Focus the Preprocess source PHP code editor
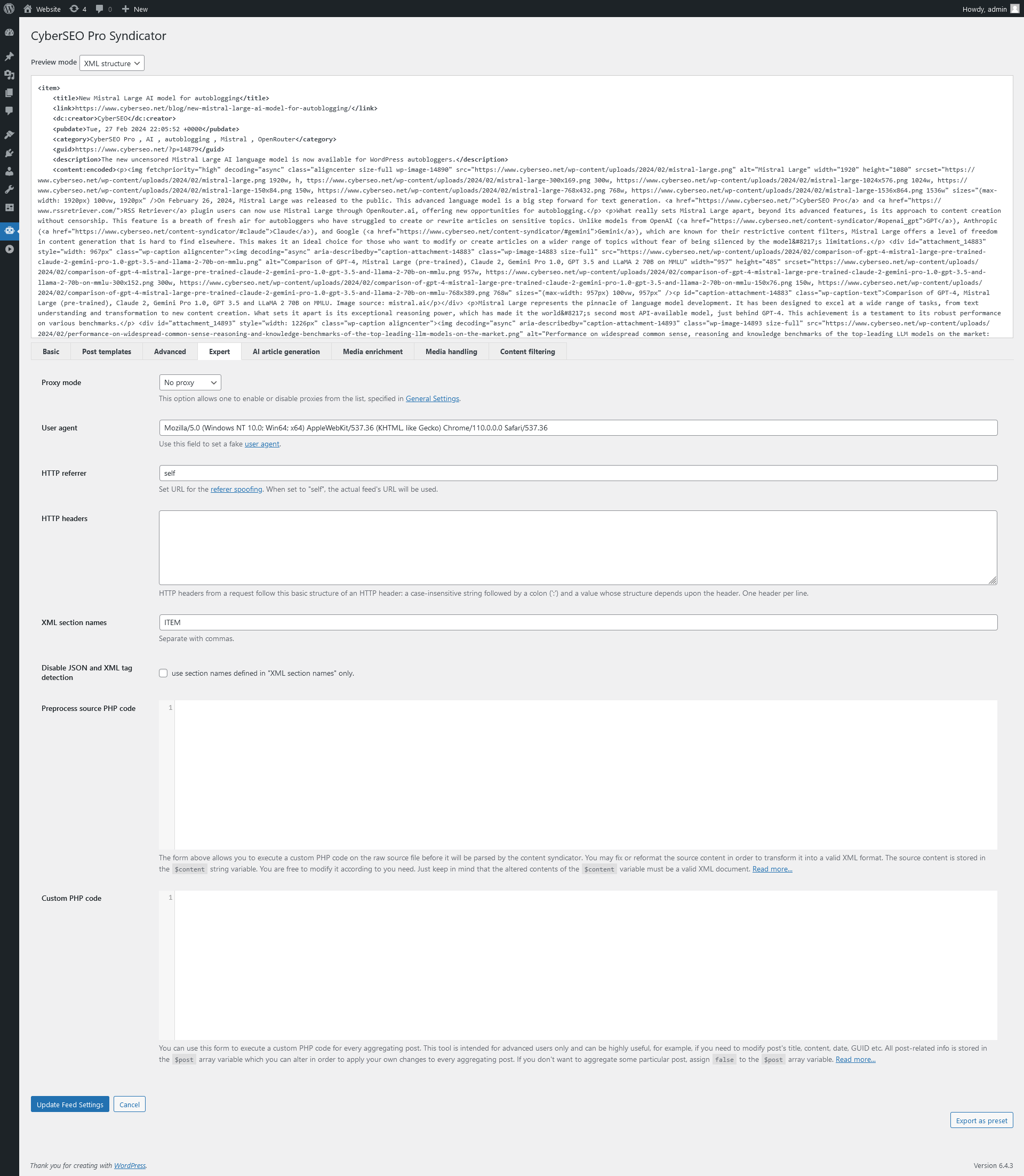 [x=578, y=775]
